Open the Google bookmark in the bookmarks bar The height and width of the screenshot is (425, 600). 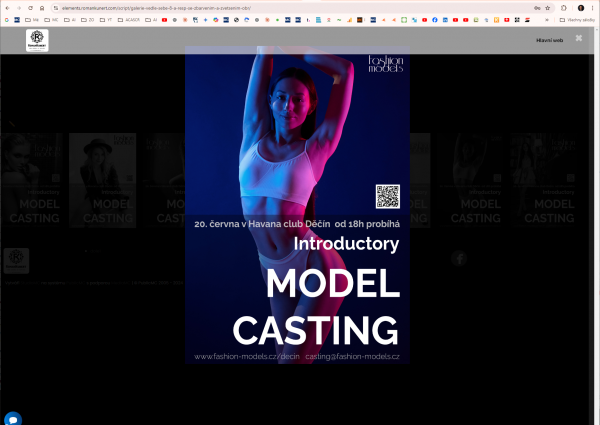(x=7, y=20)
